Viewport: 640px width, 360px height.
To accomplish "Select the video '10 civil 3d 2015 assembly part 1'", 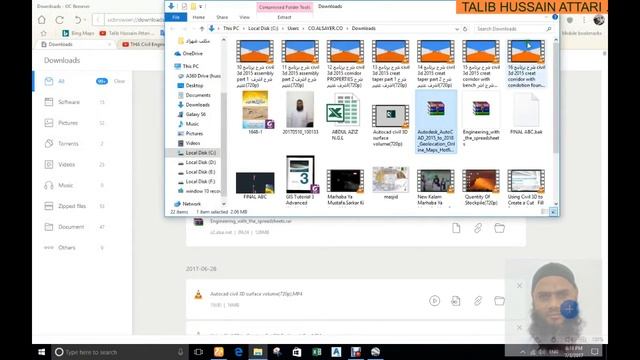I will [255, 64].
